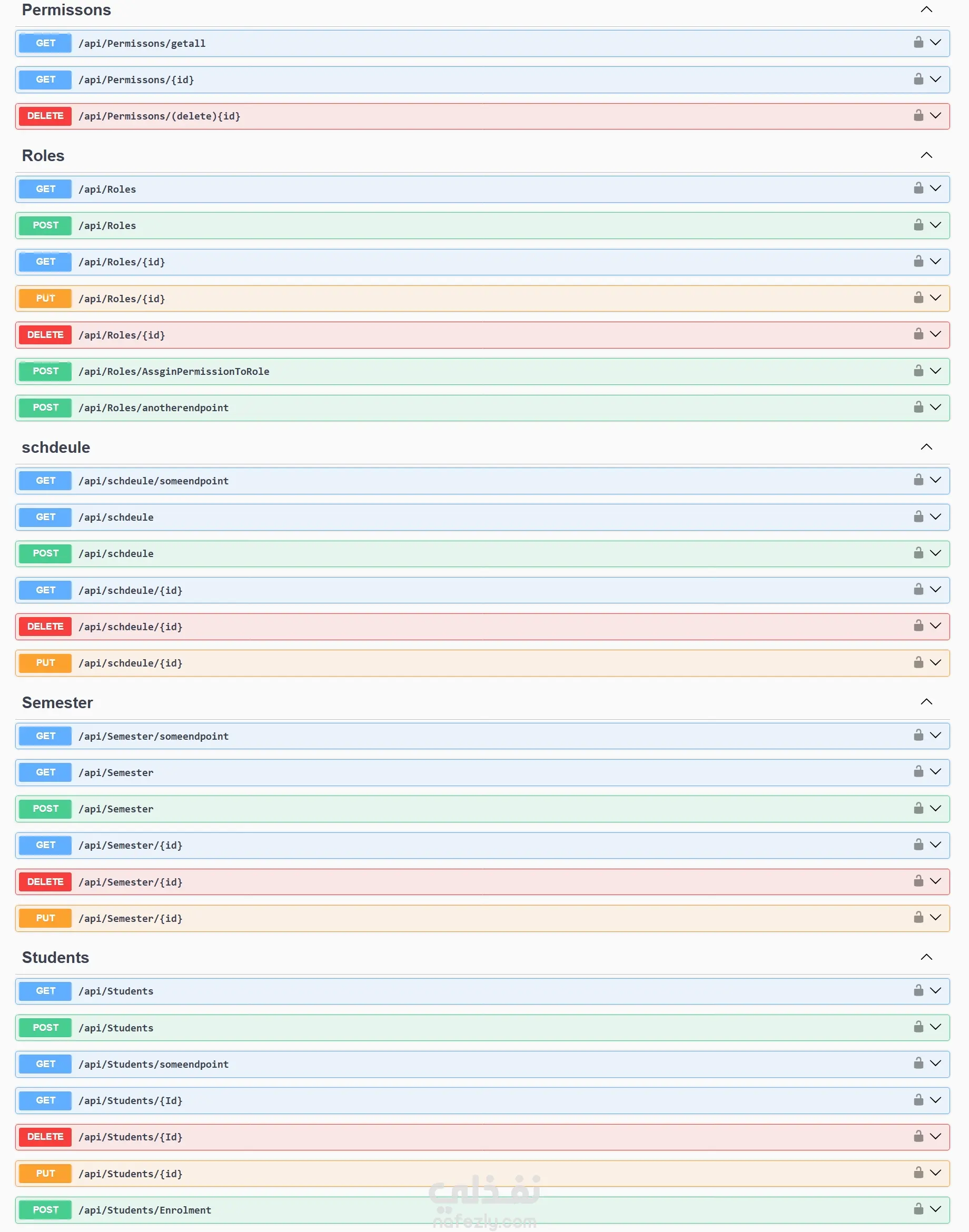Click DELETE button for /api/Semester/{id}
Viewport: 969px width, 1232px height.
(x=45, y=881)
